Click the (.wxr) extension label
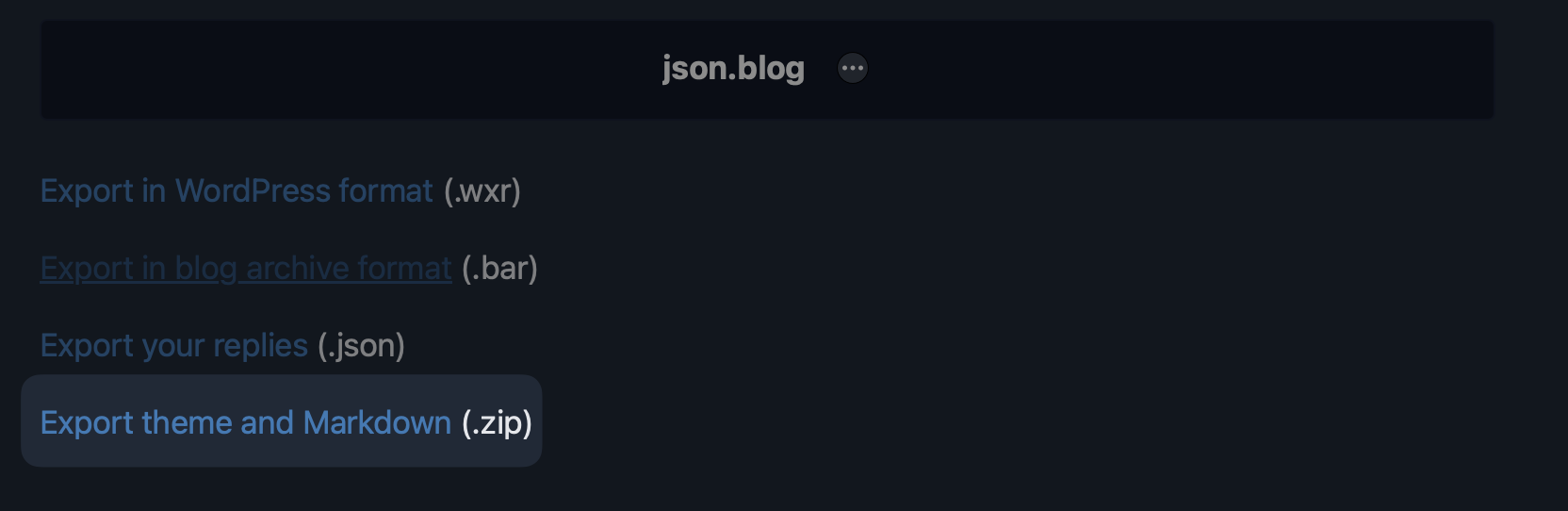 click(482, 191)
